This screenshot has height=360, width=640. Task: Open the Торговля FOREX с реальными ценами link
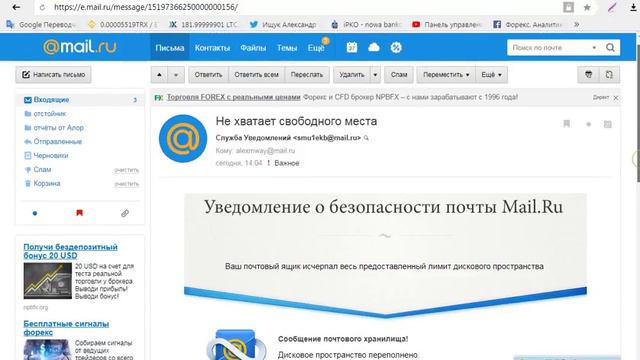[x=233, y=98]
